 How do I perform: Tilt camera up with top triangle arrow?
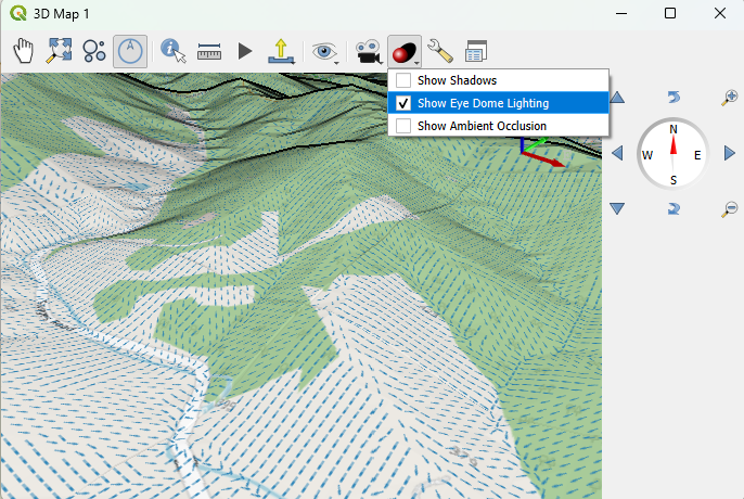tap(617, 98)
